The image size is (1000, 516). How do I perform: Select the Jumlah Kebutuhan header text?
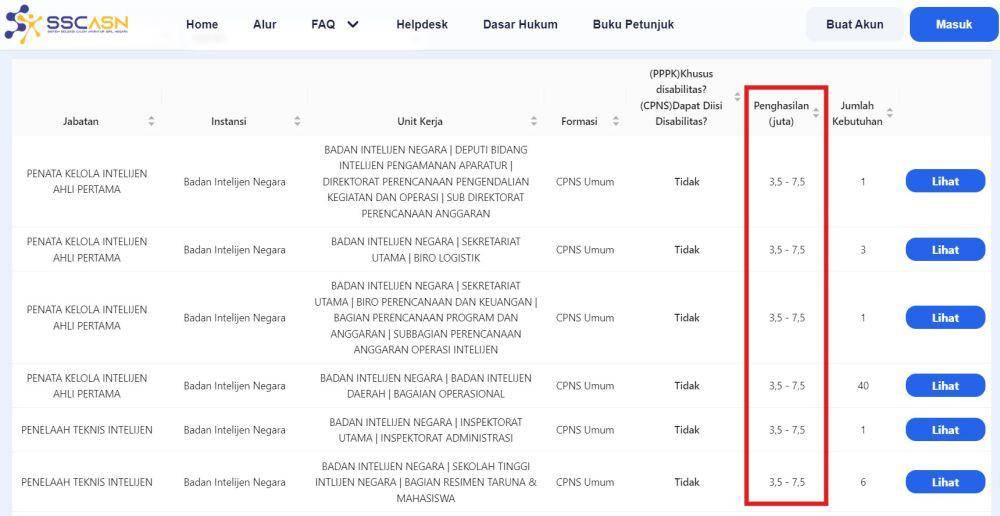point(857,113)
